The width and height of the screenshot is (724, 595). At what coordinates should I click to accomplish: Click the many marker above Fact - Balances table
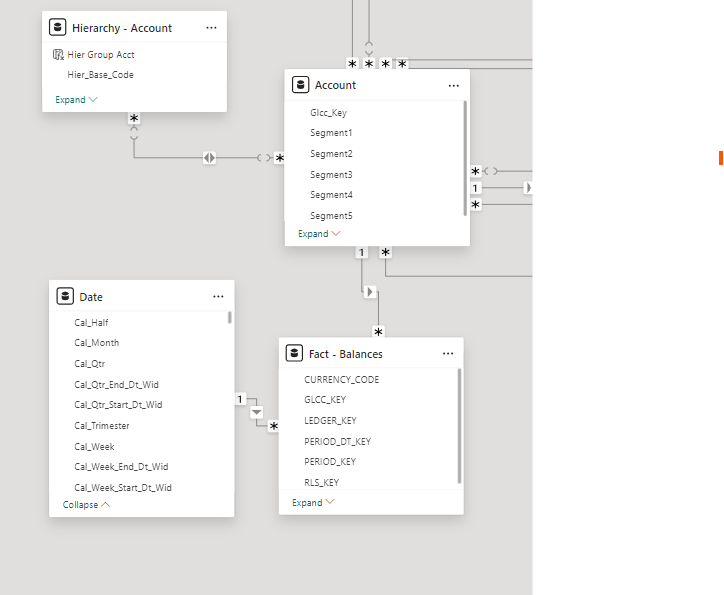[x=378, y=332]
